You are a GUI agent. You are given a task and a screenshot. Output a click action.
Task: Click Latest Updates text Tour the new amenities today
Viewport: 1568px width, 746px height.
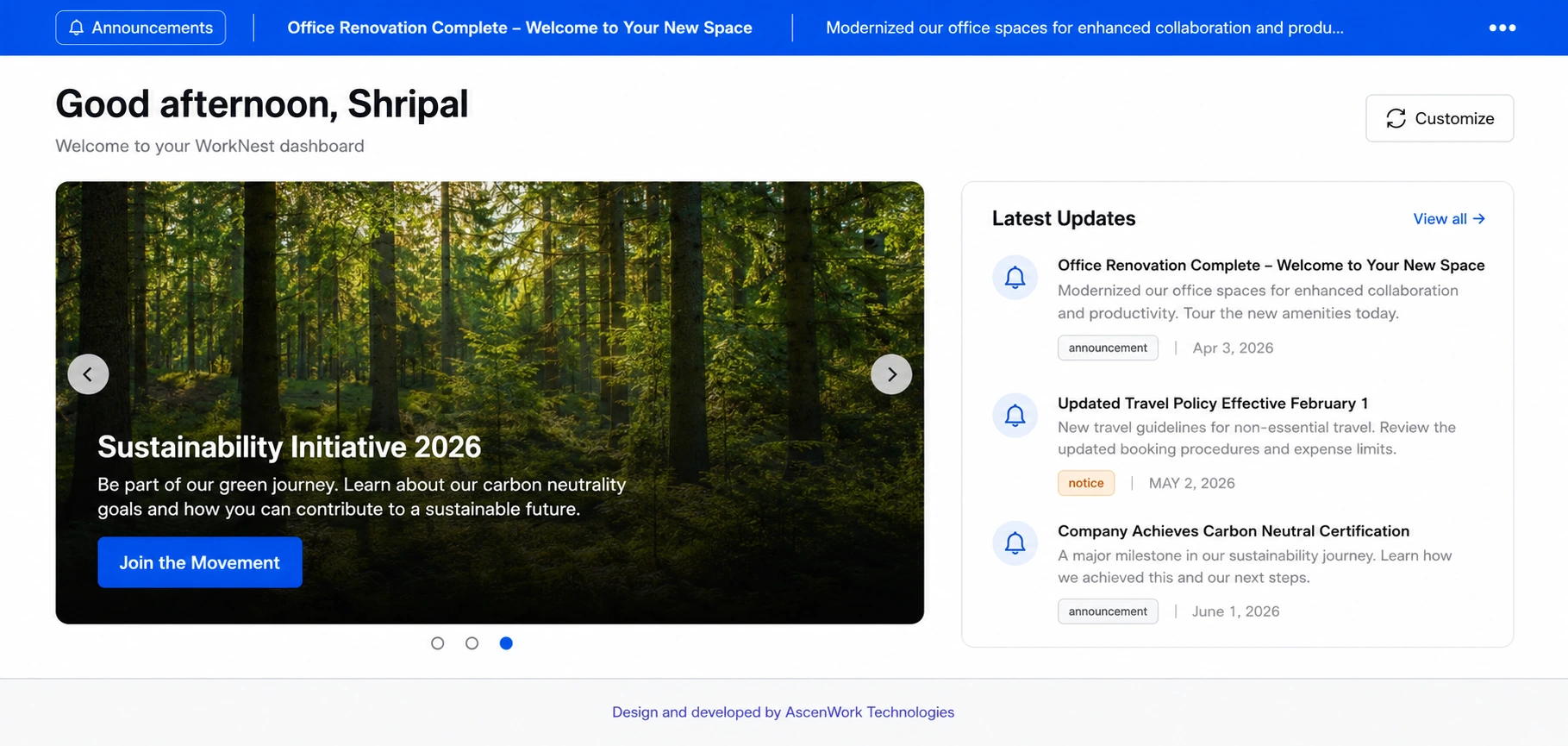[x=1290, y=313]
